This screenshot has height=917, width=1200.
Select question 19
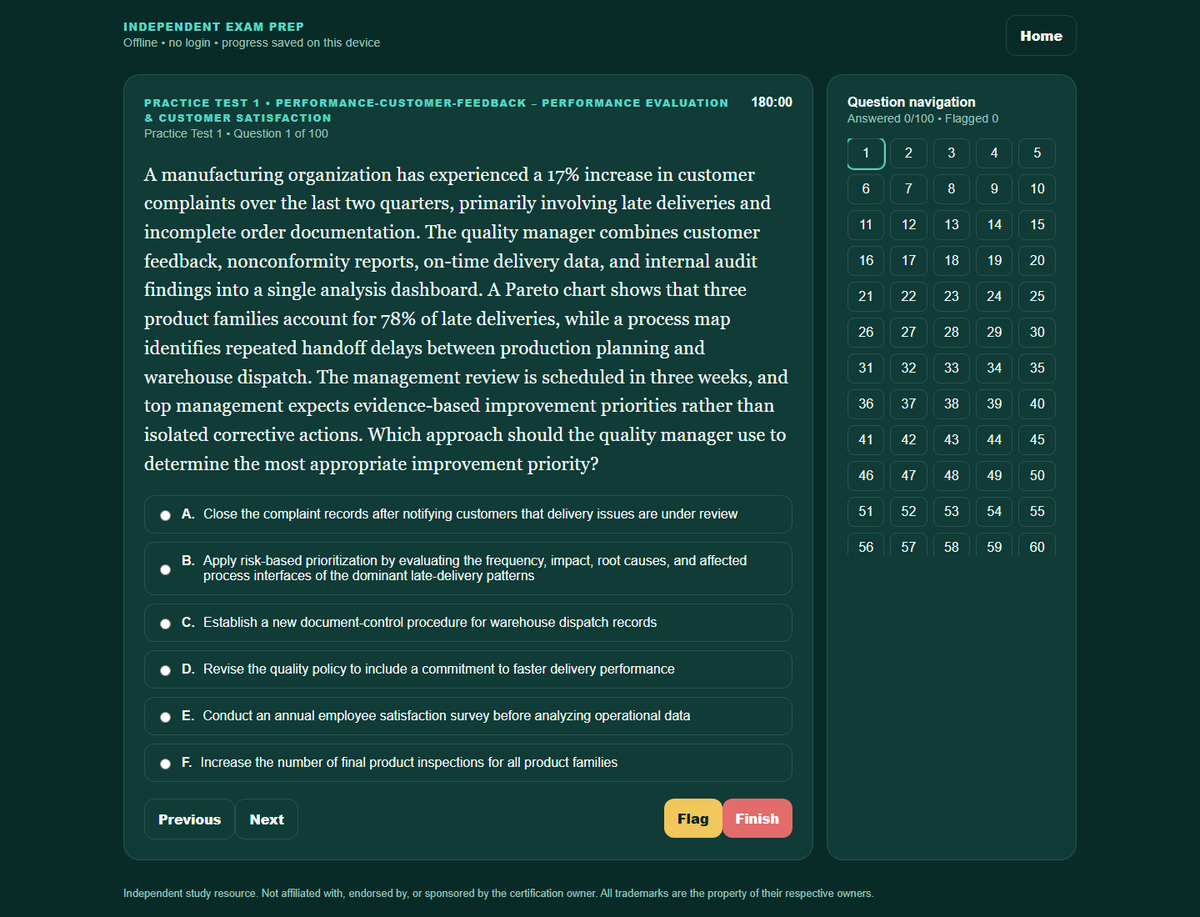(x=994, y=261)
